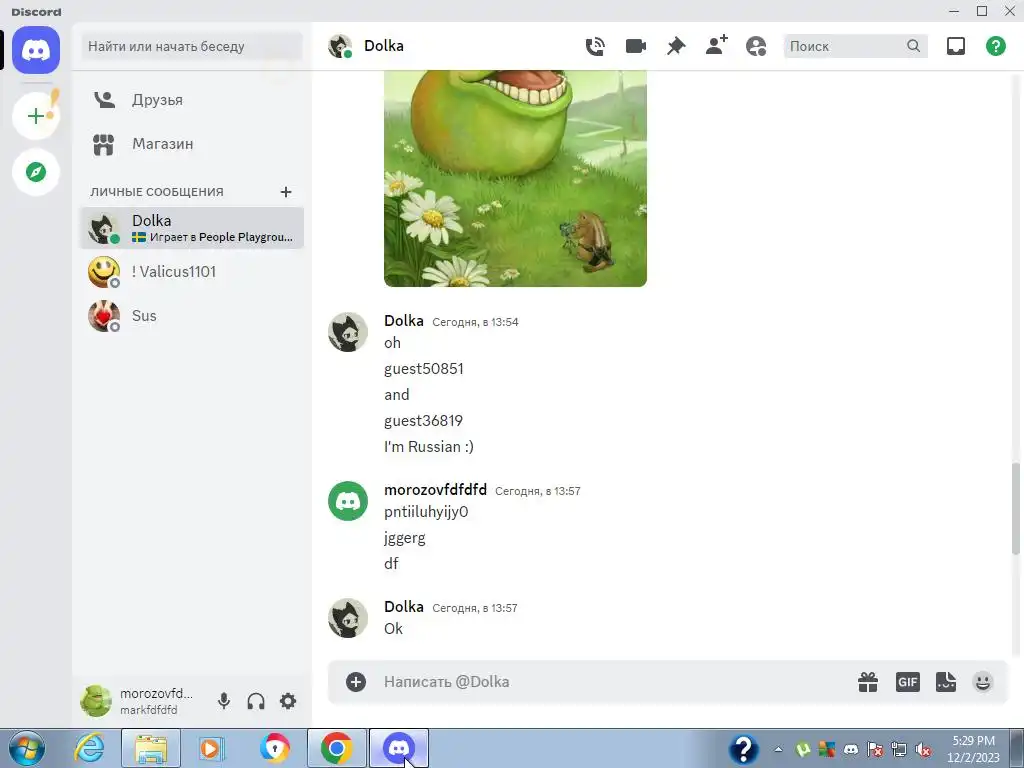Image resolution: width=1024 pixels, height=768 pixels.
Task: Open Друзья friends page
Action: [192, 100]
